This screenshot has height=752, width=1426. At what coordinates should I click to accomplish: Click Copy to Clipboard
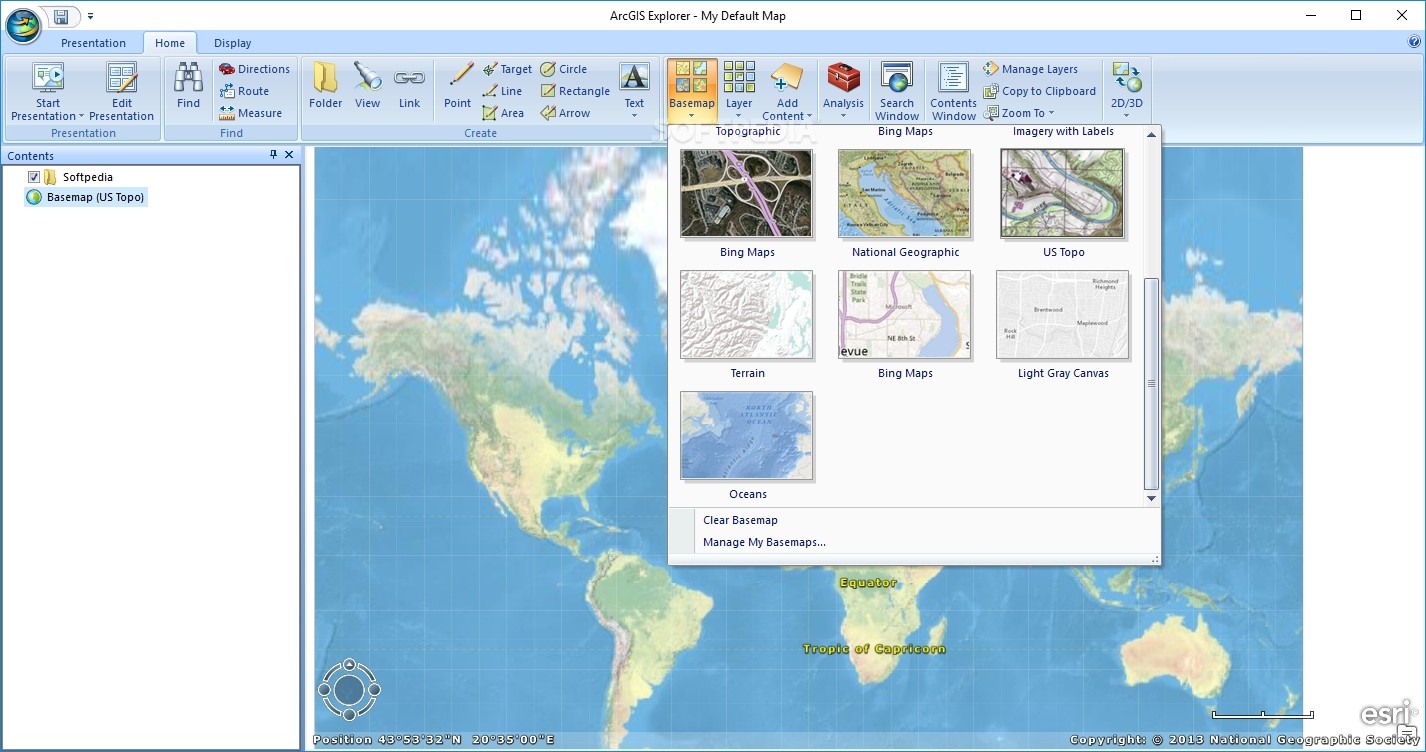(x=1039, y=91)
